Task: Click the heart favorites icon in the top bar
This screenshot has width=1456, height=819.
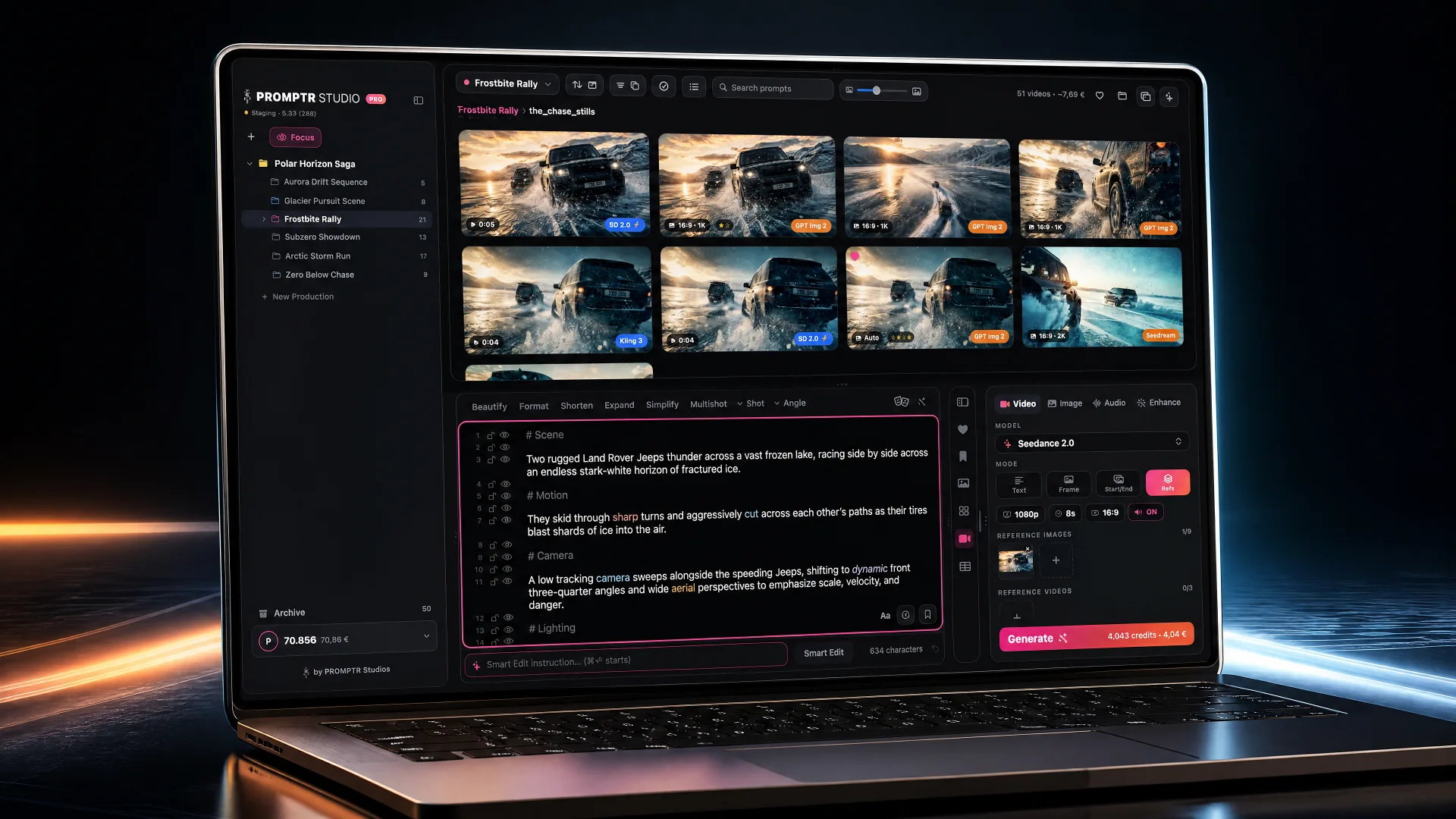Action: [x=1100, y=96]
